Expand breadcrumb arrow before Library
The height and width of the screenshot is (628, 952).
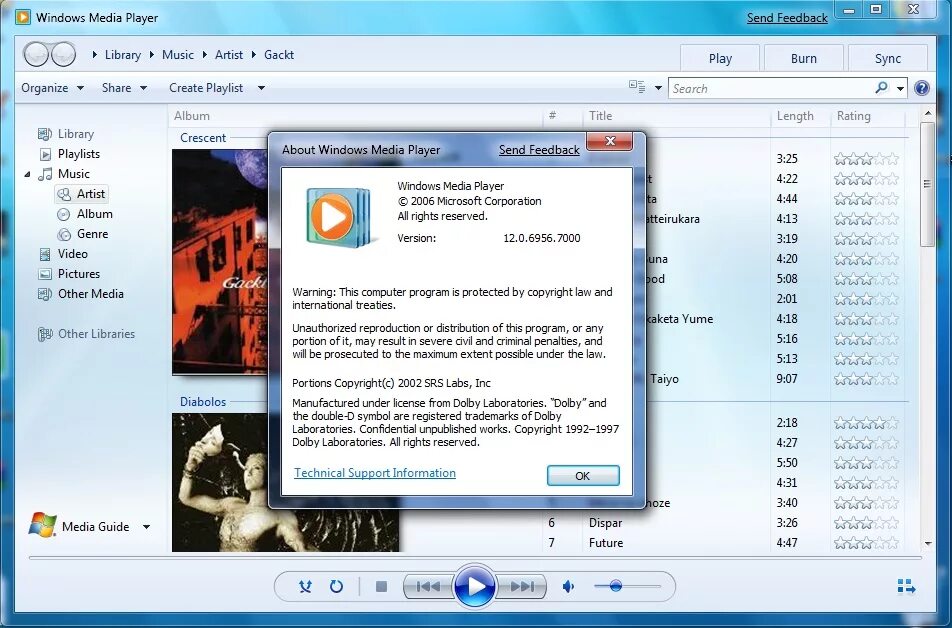95,55
